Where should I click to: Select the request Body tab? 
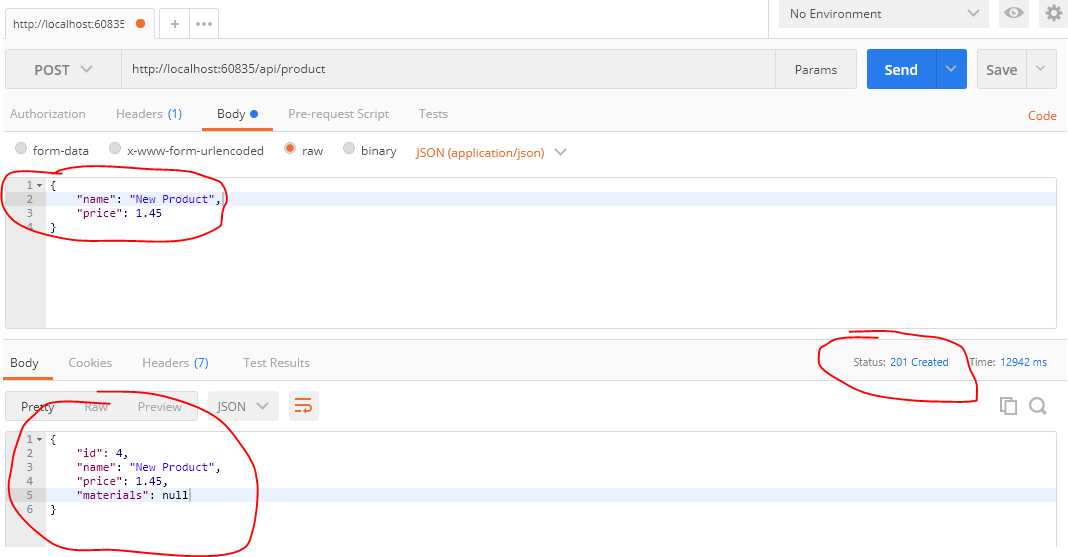click(237, 114)
